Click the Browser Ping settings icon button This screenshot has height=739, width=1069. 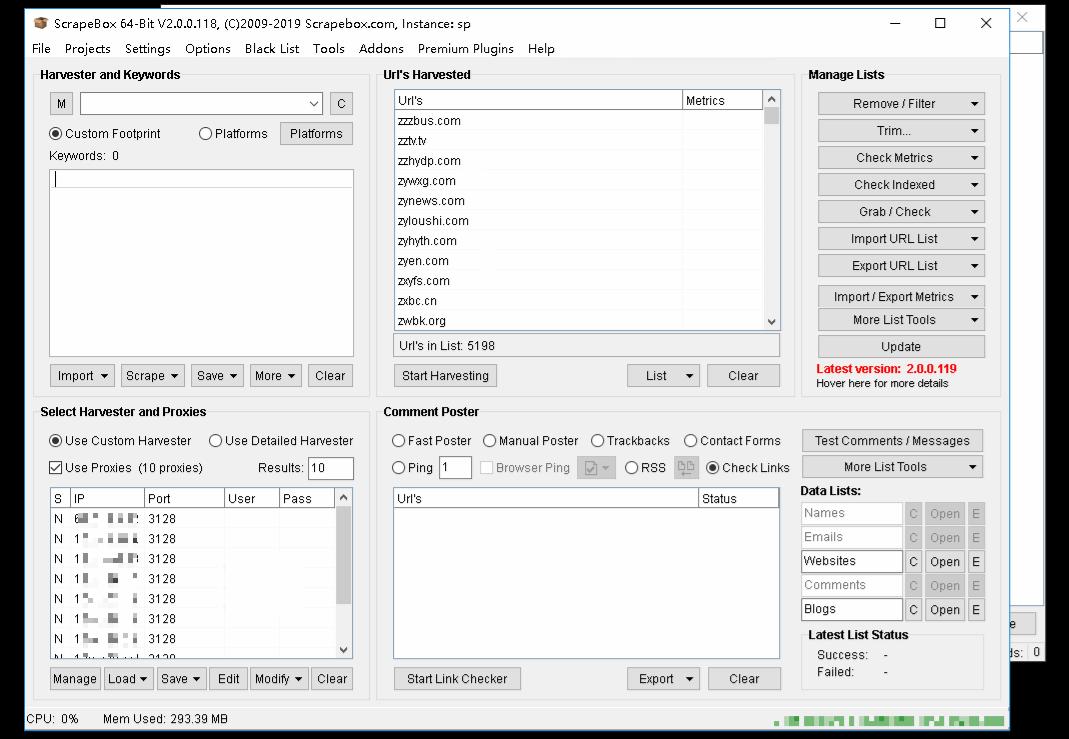pyautogui.click(x=596, y=468)
